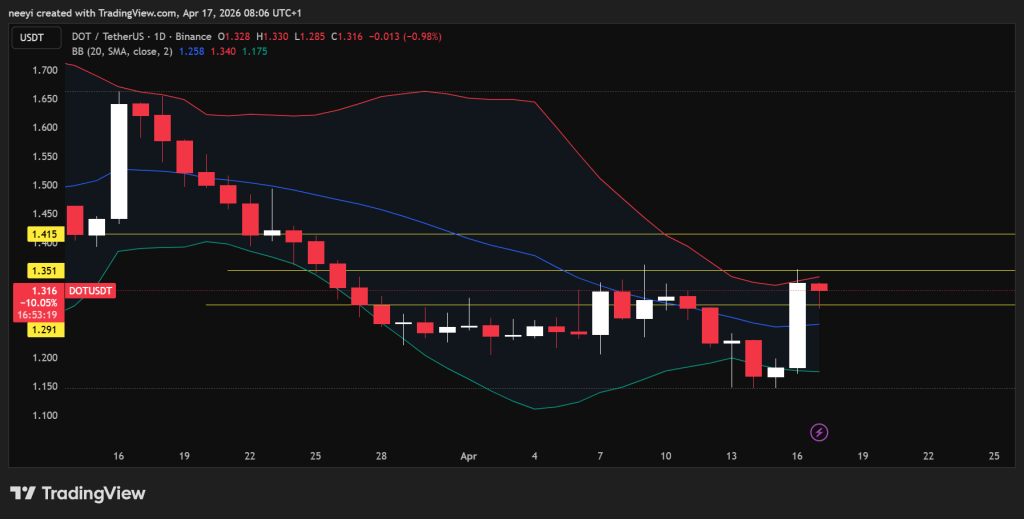The image size is (1024, 519).
Task: Click the purple lightning bolt icon
Action: 820,432
